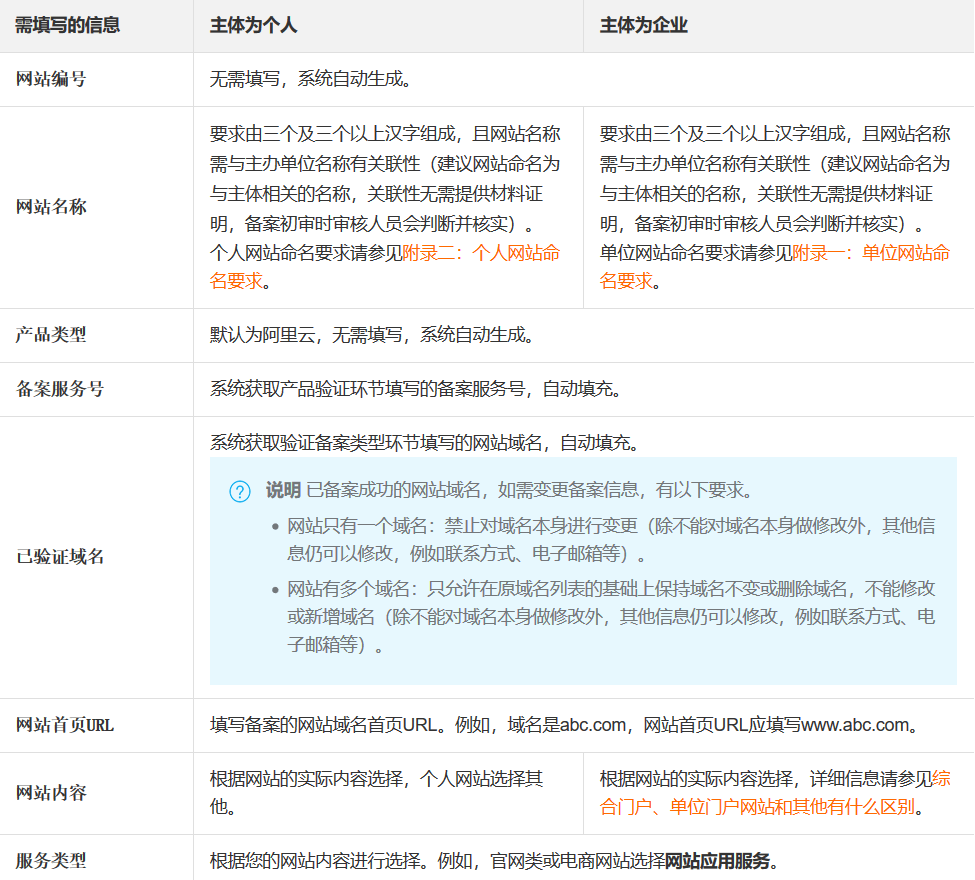The height and width of the screenshot is (880, 975).
Task: Click the 主体为企业 column header
Action: [x=643, y=25]
